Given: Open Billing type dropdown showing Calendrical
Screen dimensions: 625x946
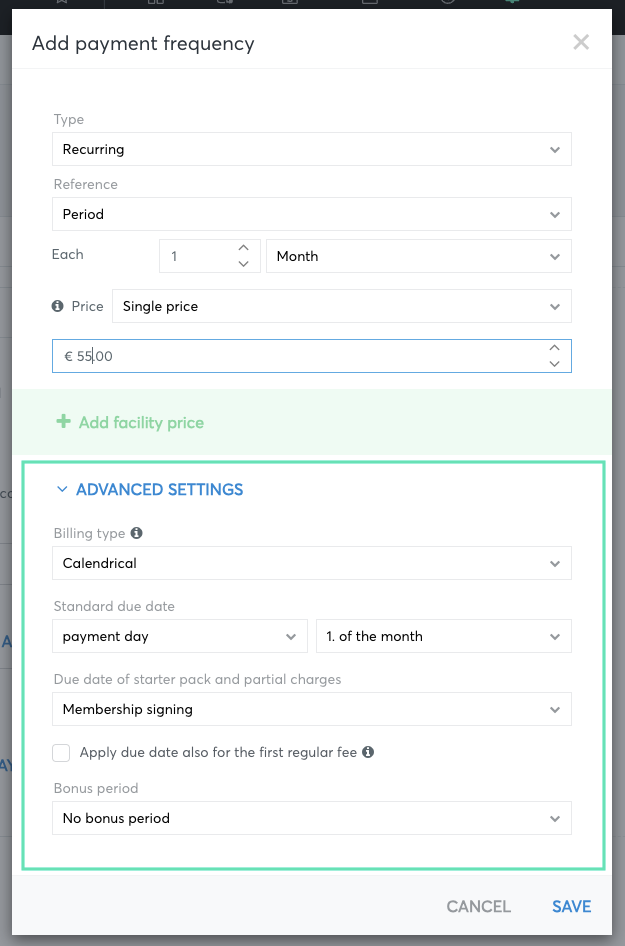Looking at the screenshot, I should pyautogui.click(x=312, y=563).
